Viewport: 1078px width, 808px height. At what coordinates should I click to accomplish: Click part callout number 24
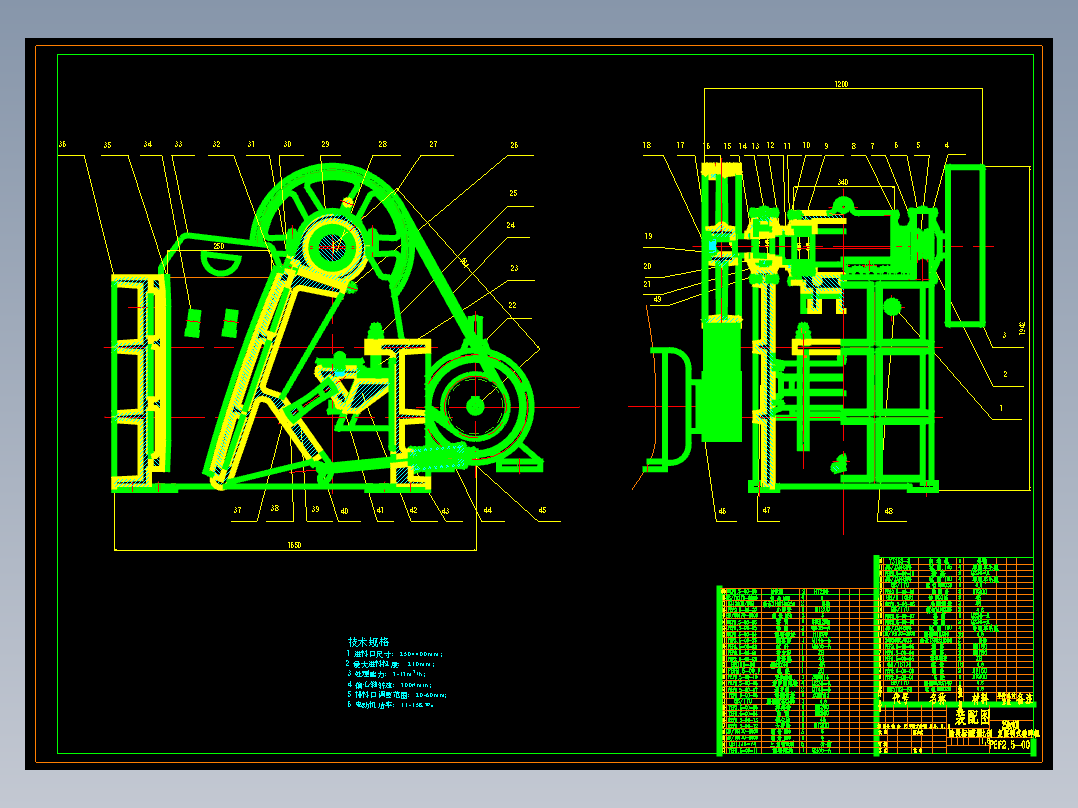pyautogui.click(x=511, y=226)
